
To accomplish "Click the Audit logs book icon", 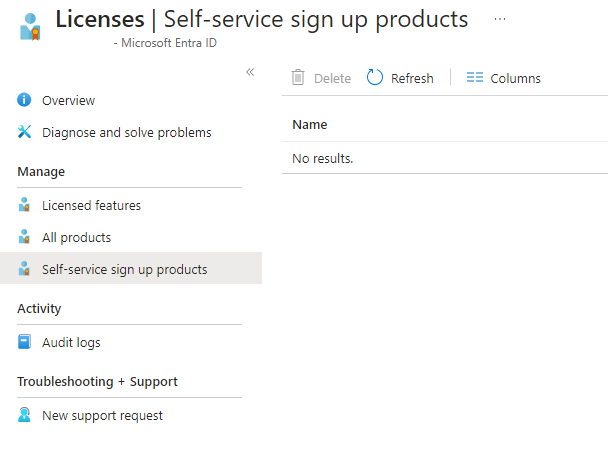I will coord(25,342).
